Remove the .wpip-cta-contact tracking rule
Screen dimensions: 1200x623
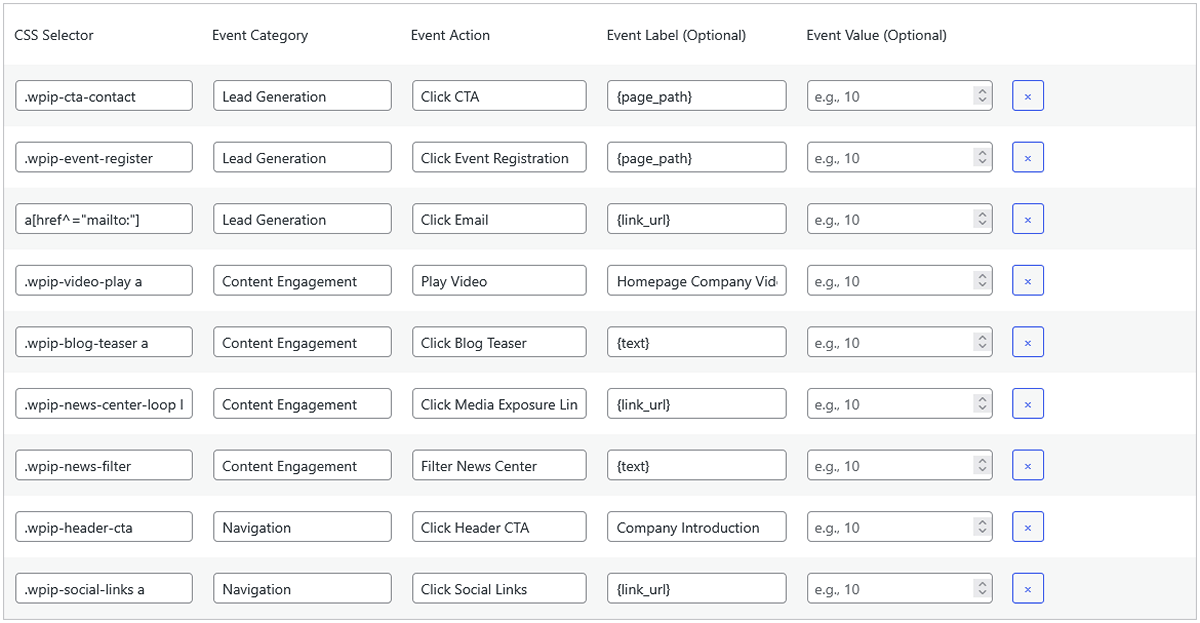[1027, 95]
